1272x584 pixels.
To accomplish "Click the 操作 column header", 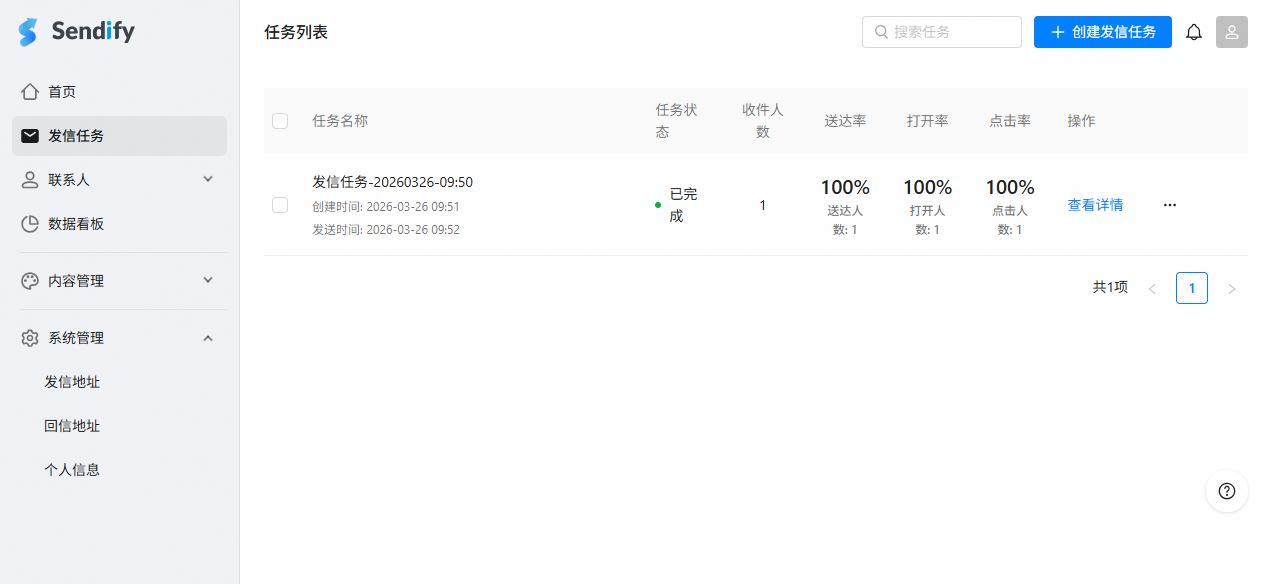I will 1081,121.
